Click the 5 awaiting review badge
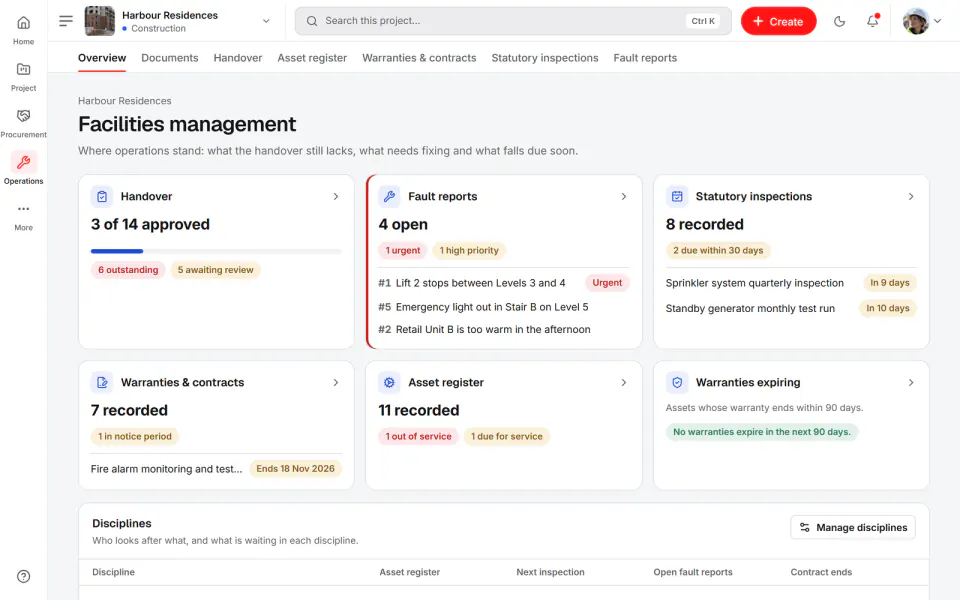The height and width of the screenshot is (600, 960). [216, 270]
